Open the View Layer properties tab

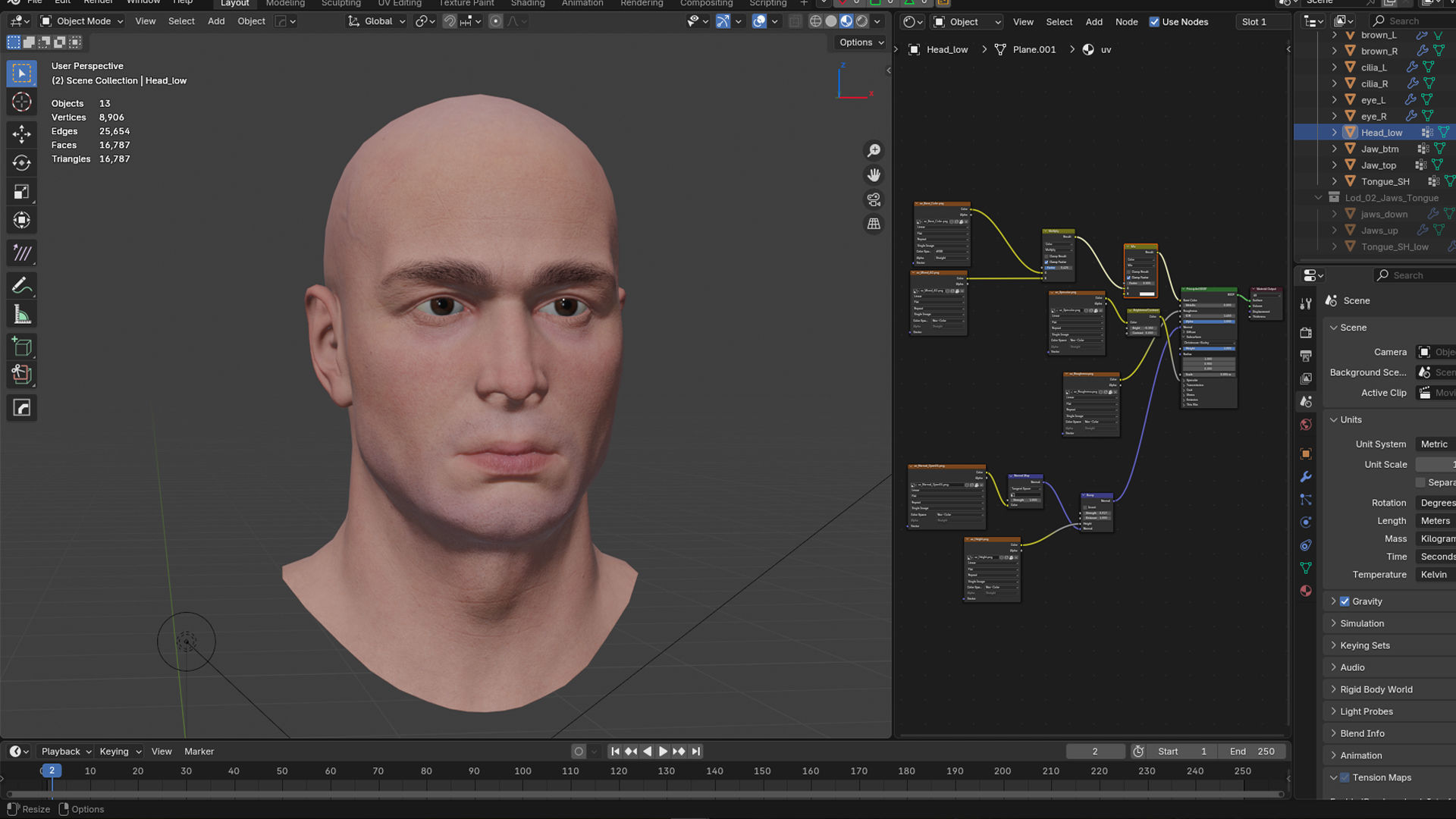pos(1306,378)
